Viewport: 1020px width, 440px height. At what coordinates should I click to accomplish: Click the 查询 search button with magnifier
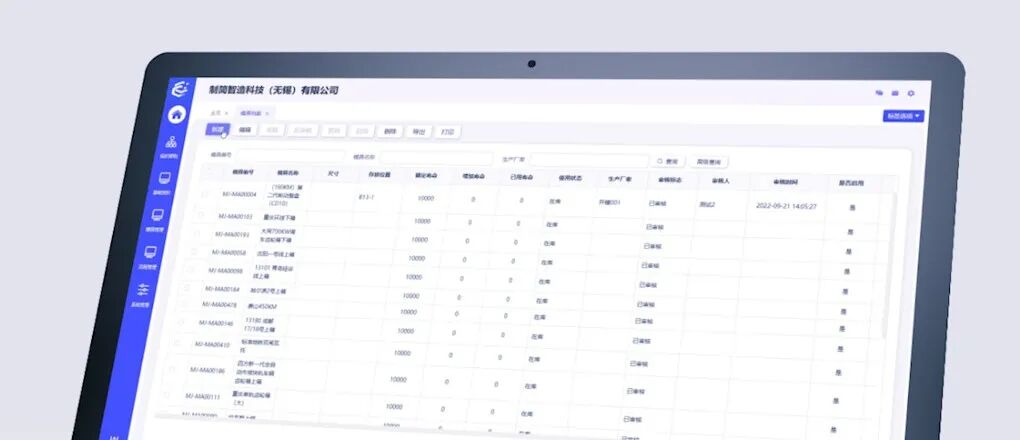pyautogui.click(x=668, y=161)
